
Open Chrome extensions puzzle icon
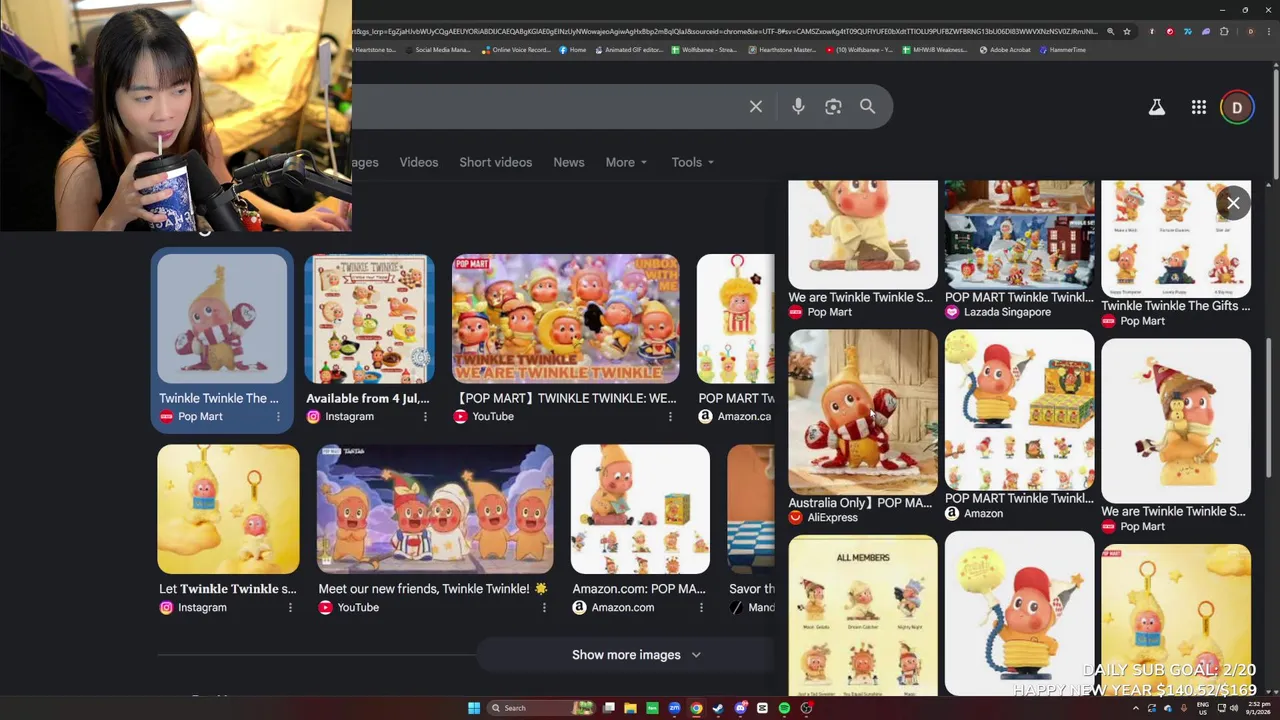(1224, 31)
